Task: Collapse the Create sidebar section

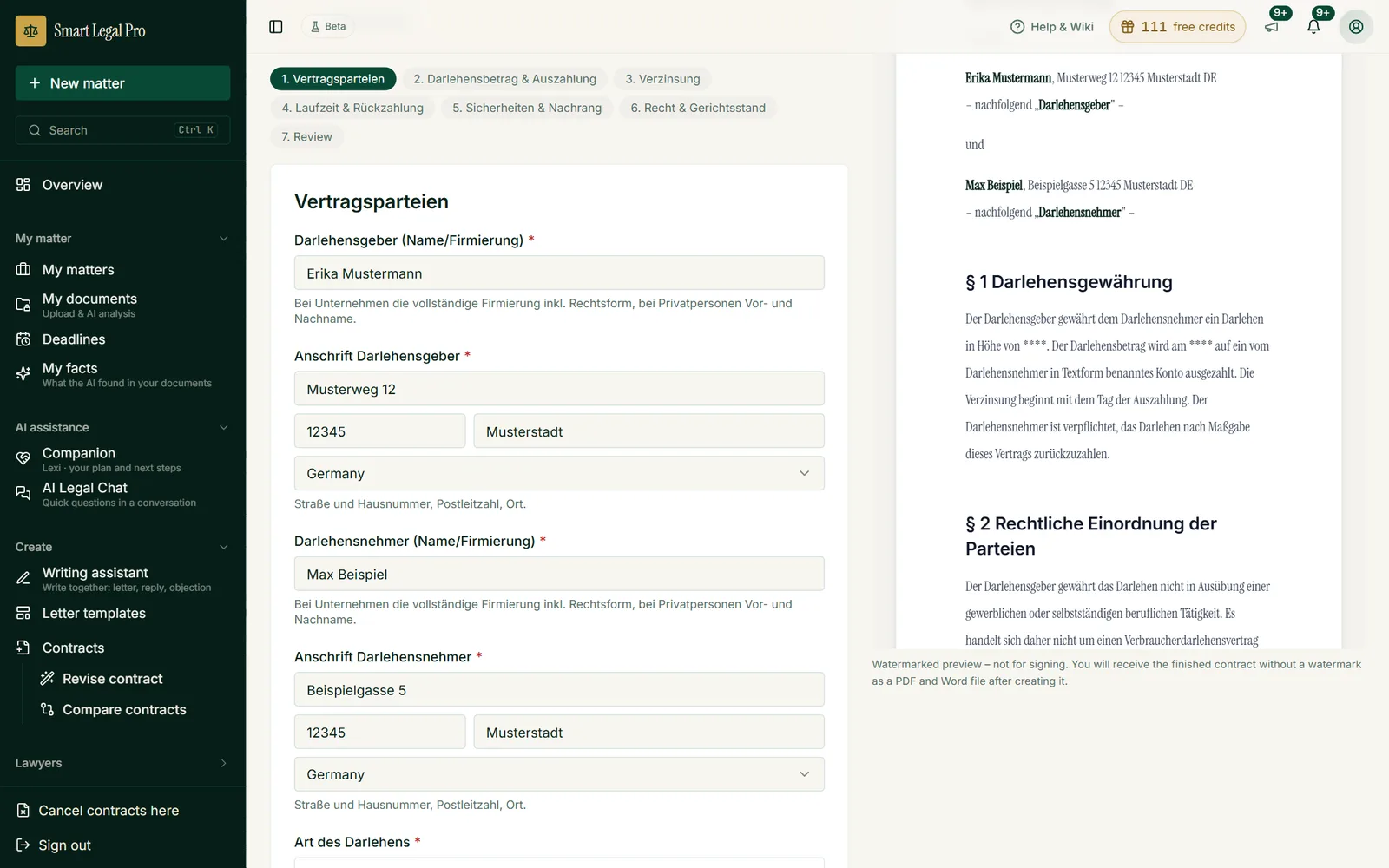Action: (224, 548)
